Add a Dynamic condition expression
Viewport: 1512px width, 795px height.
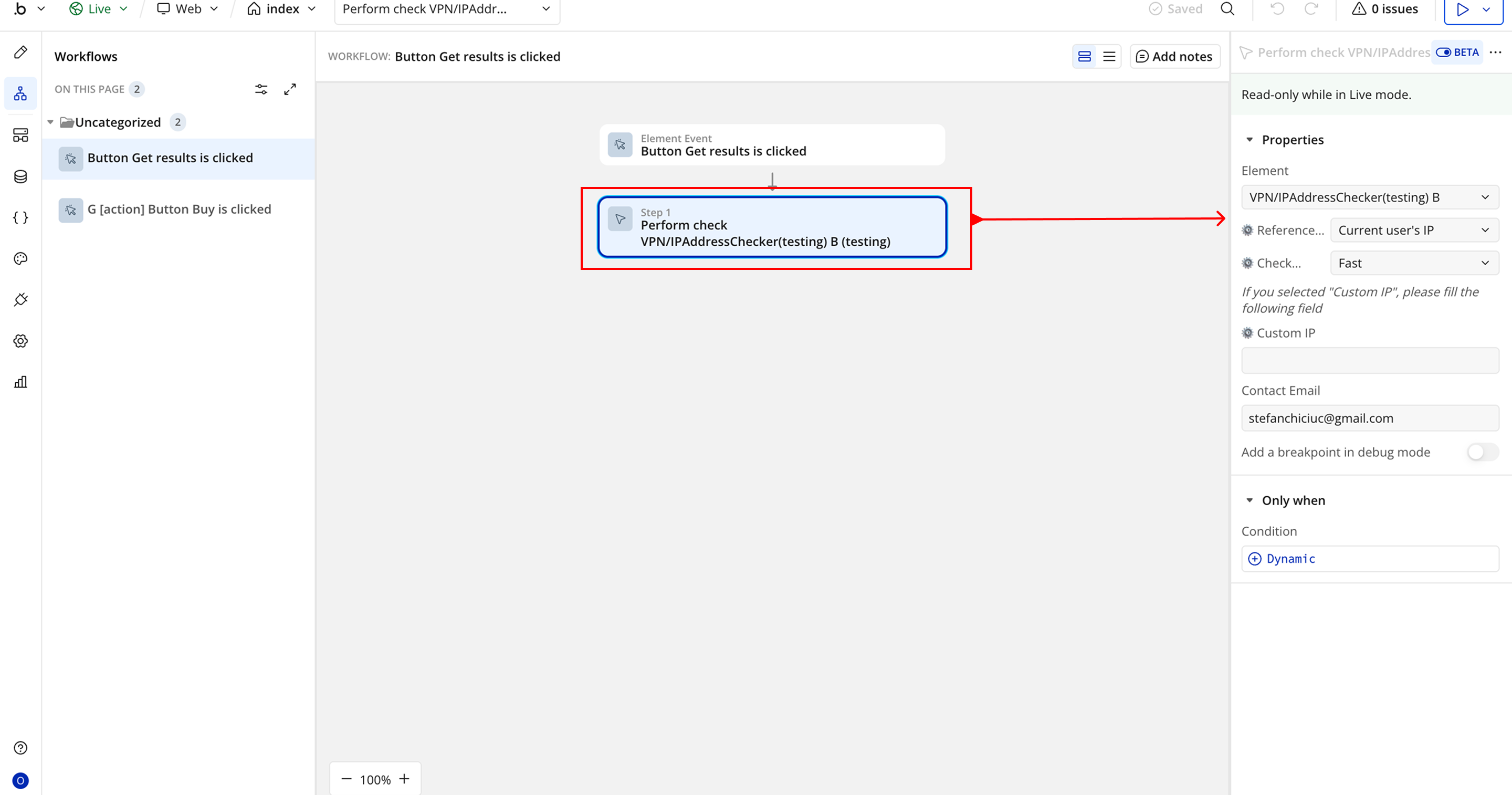point(1289,558)
